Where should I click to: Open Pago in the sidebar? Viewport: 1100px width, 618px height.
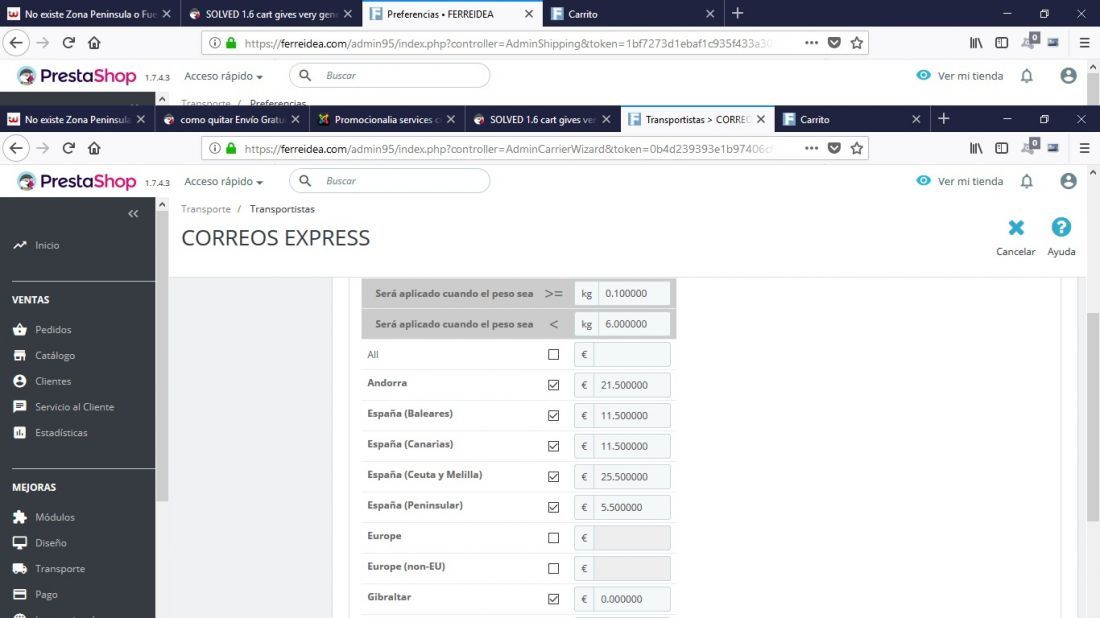(x=46, y=595)
